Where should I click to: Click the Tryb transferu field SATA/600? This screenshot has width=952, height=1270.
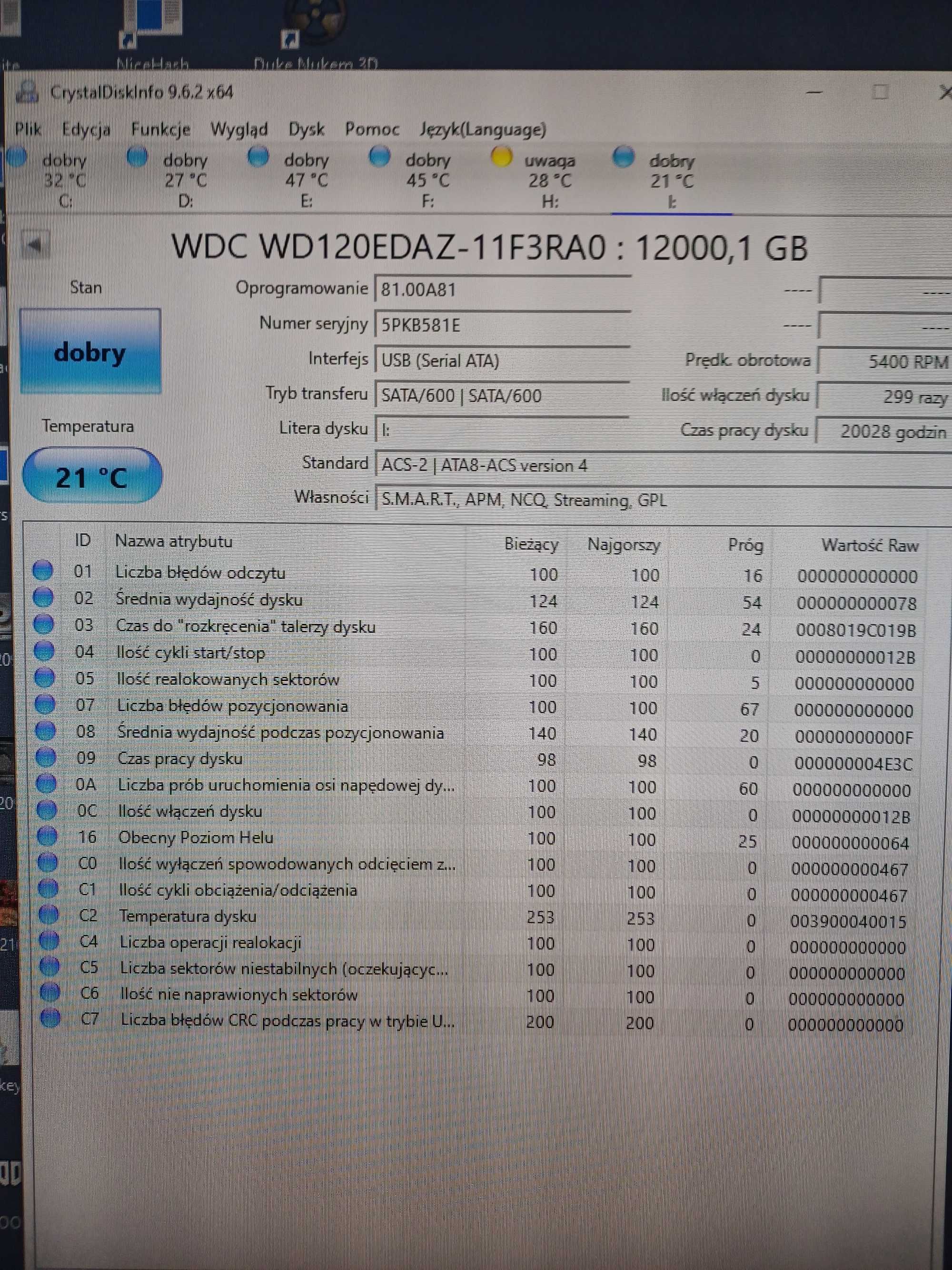tap(502, 396)
